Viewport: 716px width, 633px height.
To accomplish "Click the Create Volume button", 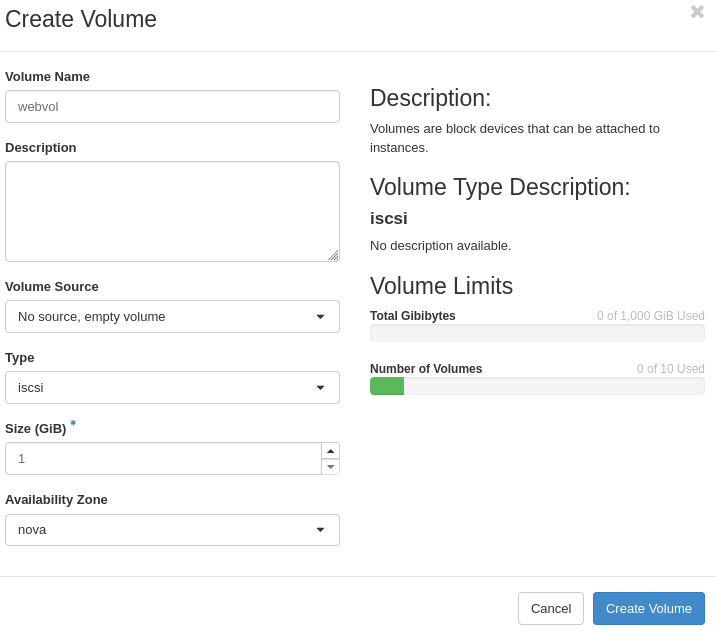I will 648,608.
